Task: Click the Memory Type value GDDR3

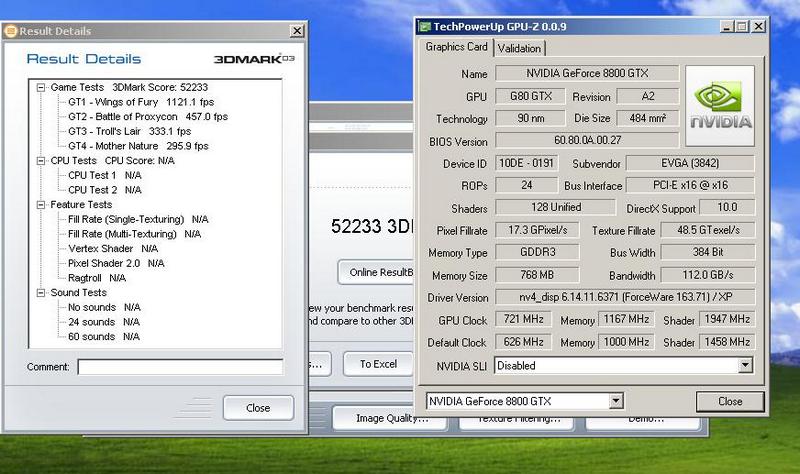Action: 537,252
